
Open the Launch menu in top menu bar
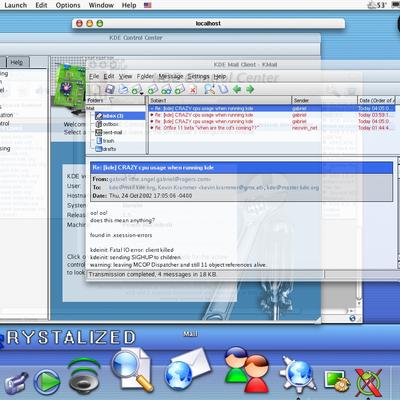pos(15,5)
